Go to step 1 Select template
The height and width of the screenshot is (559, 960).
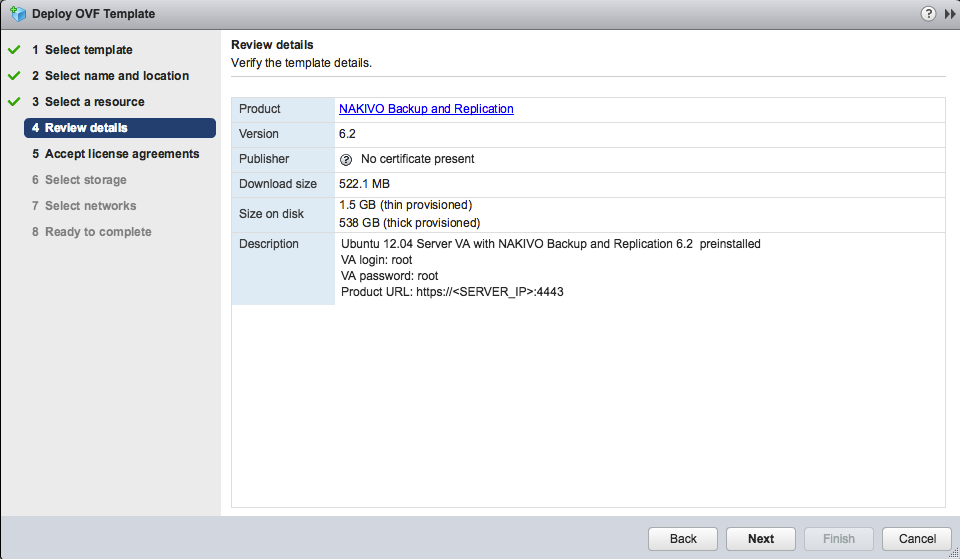click(x=88, y=50)
